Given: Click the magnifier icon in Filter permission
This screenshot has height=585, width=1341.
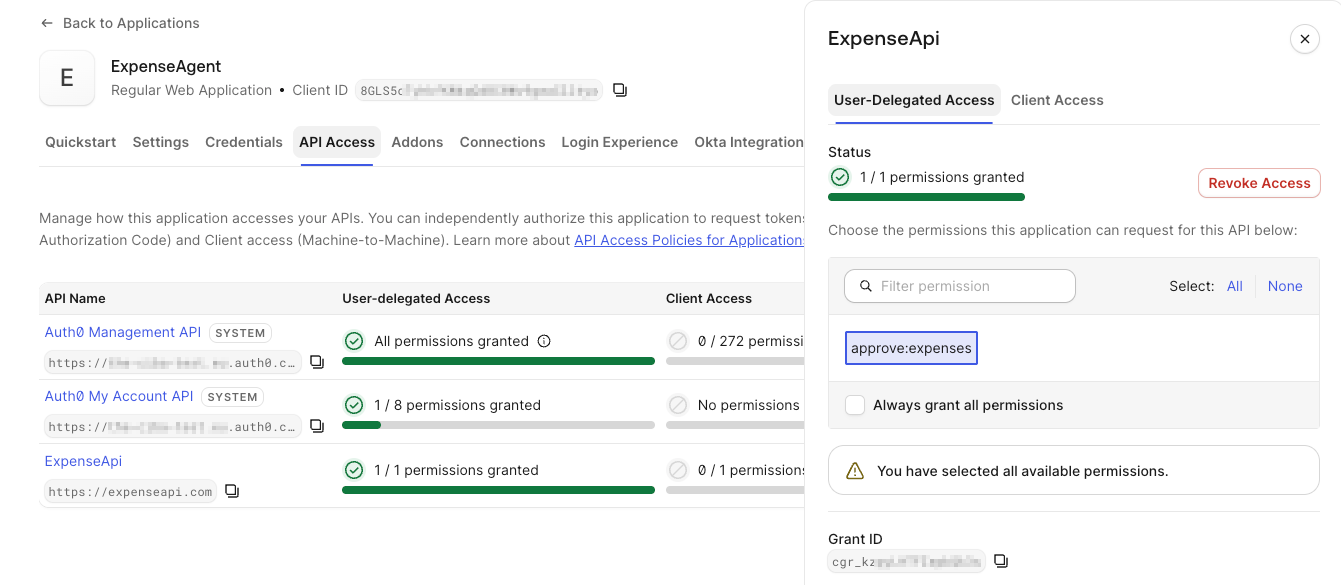Looking at the screenshot, I should (x=866, y=286).
